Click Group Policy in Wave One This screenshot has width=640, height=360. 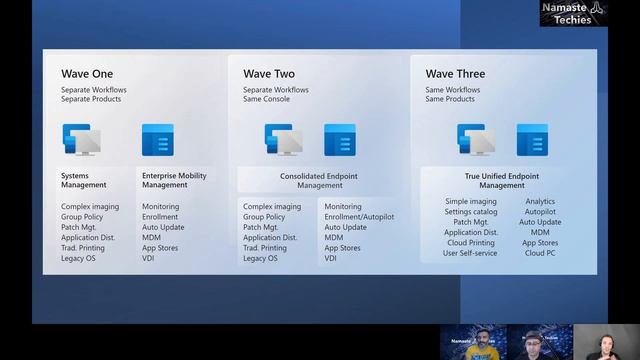(82, 217)
